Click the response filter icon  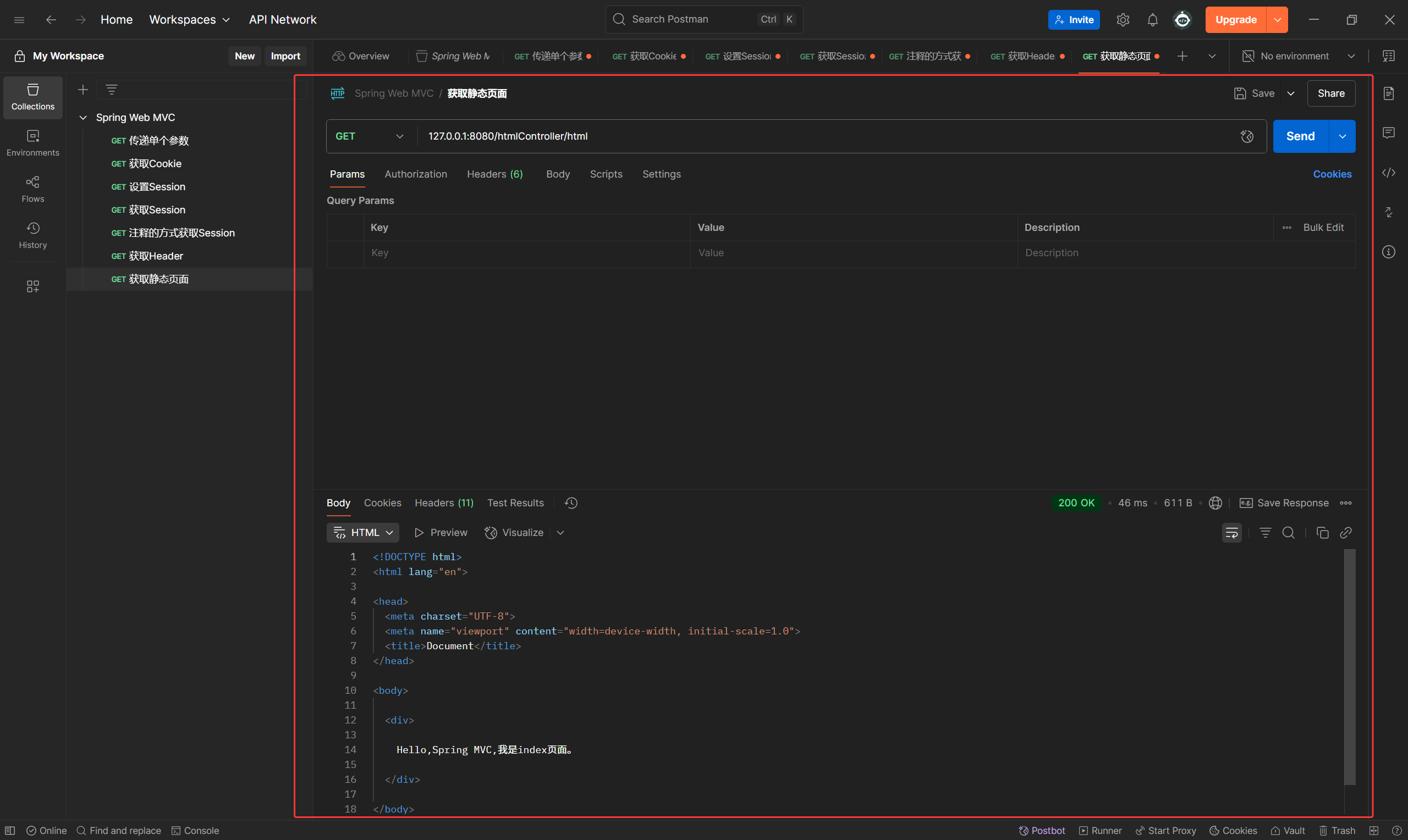tap(1265, 533)
